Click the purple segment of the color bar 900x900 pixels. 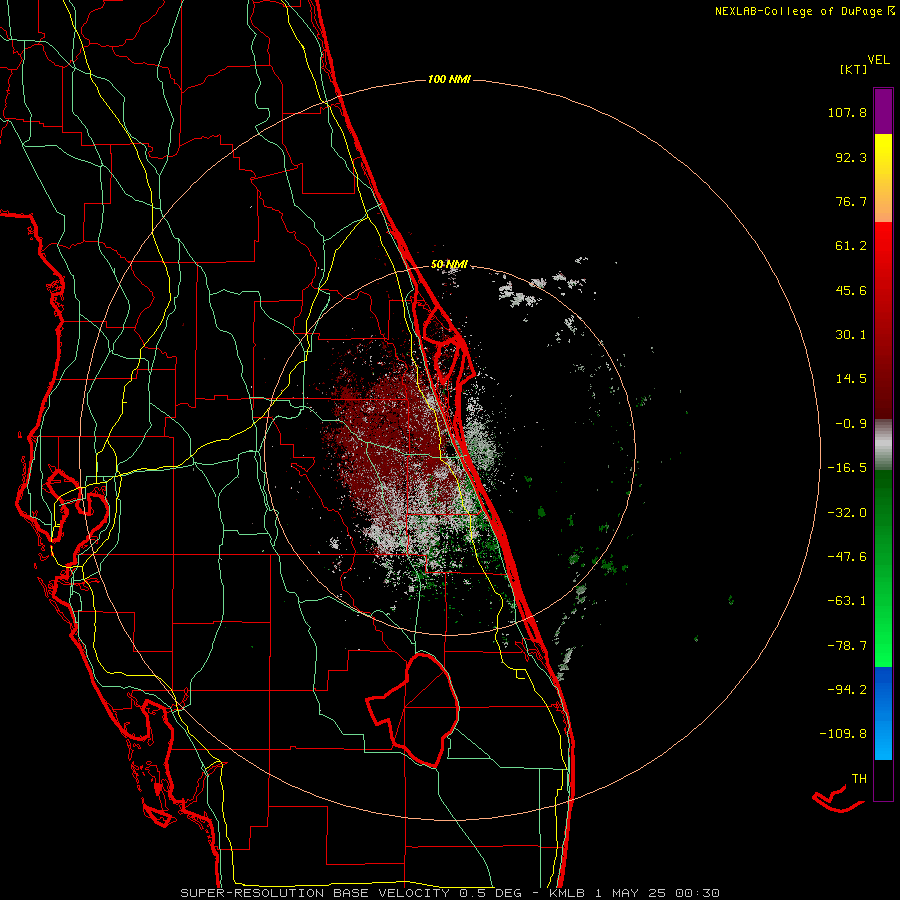[883, 112]
